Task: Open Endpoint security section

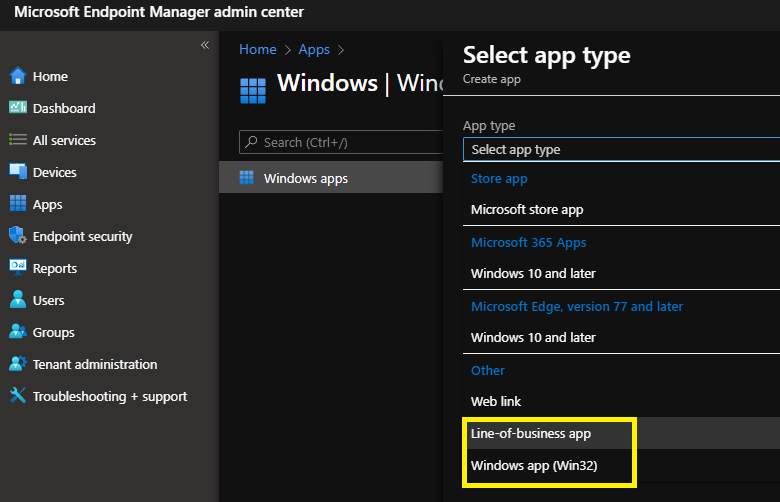Action: 83,236
